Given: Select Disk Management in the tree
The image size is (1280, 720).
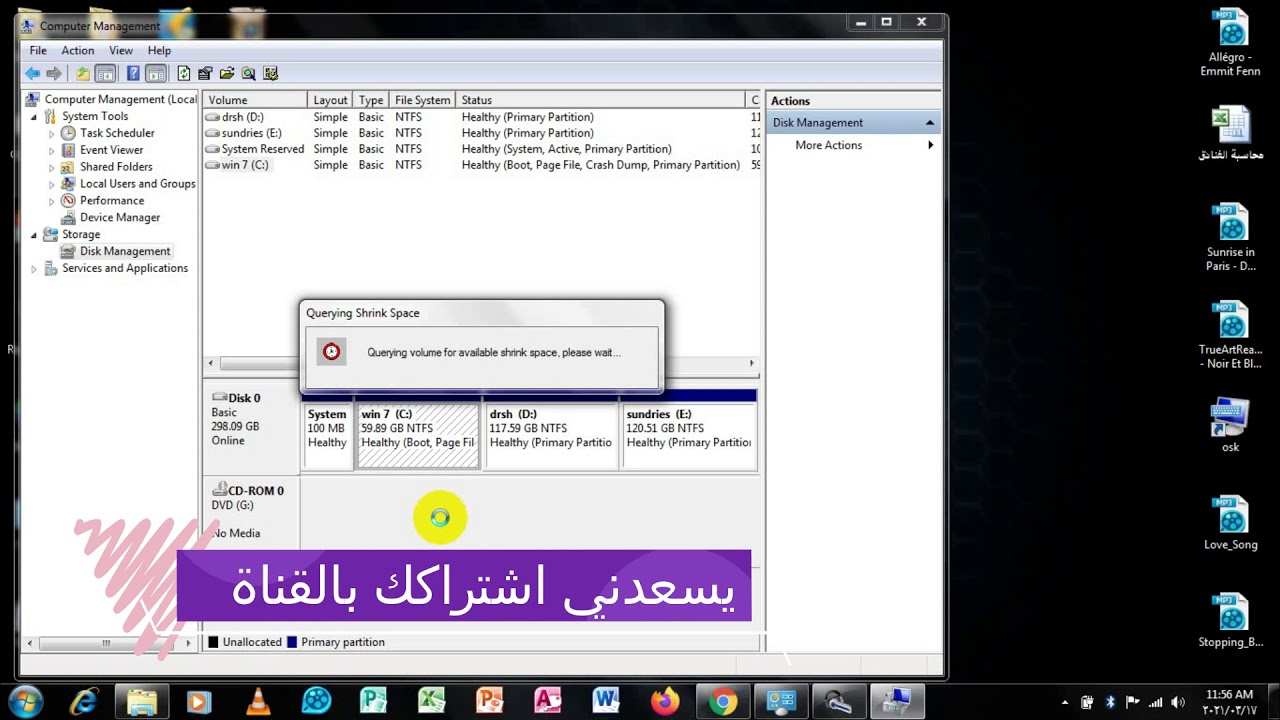Looking at the screenshot, I should [x=124, y=251].
